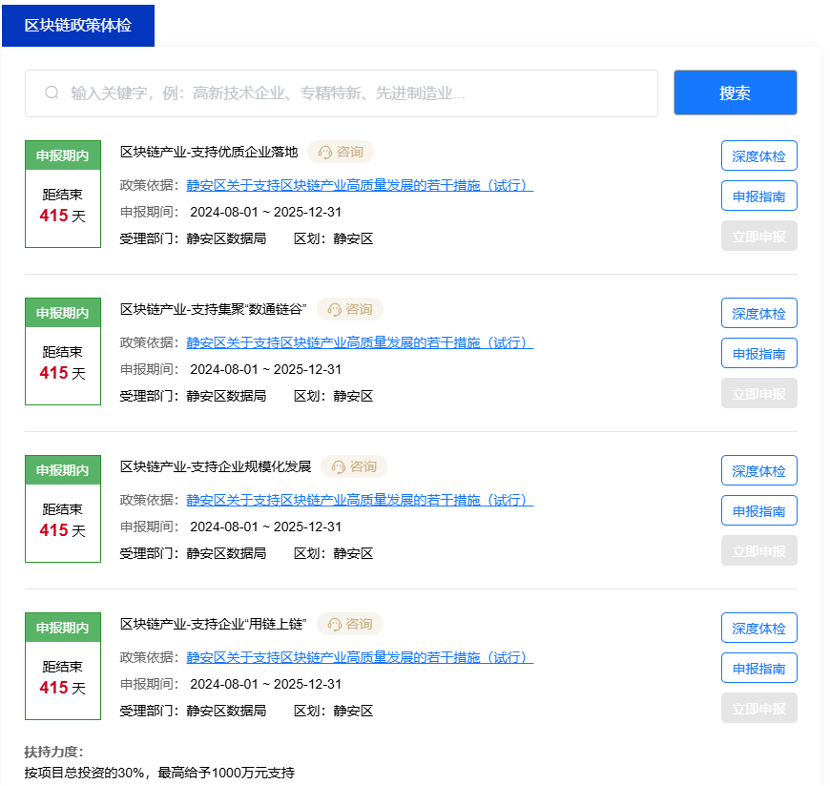Click 咨询 headset icon for 支持企业规模化发展
The width and height of the screenshot is (830, 786).
[338, 467]
